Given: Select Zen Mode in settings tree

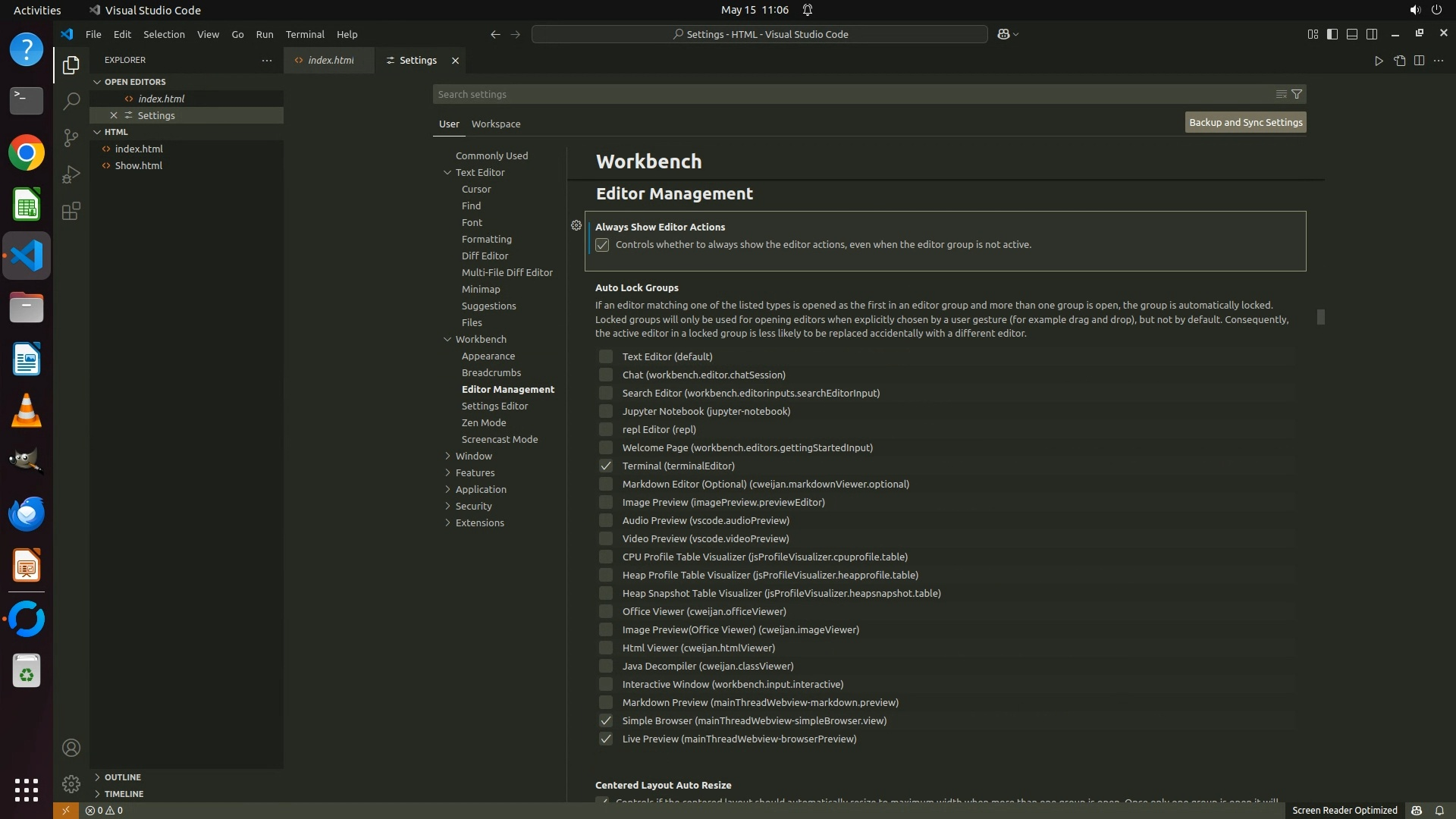Looking at the screenshot, I should click(483, 422).
